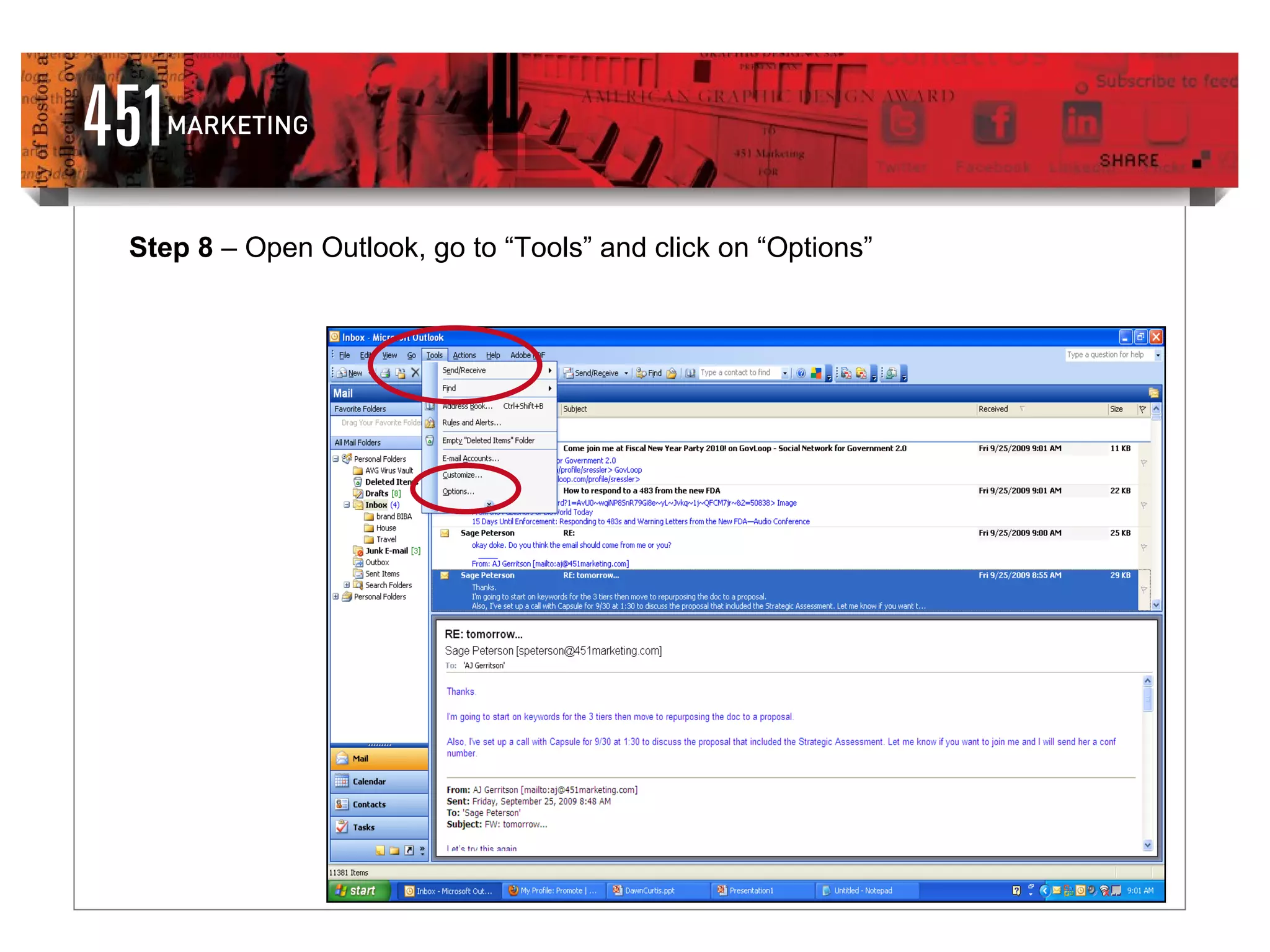Click the Address Book toolbar icon
This screenshot has height=952, width=1270.
click(x=690, y=373)
